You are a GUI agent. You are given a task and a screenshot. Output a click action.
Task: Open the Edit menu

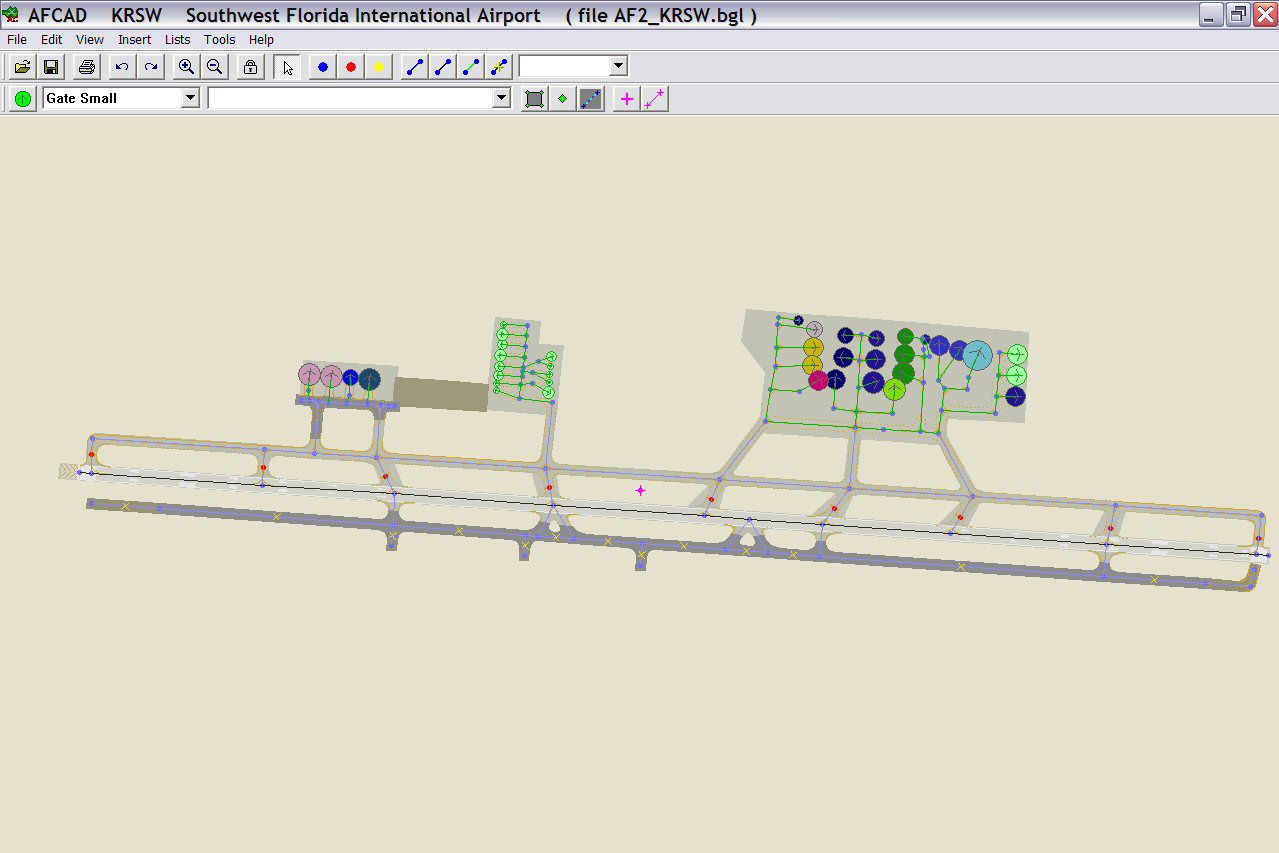tap(52, 40)
